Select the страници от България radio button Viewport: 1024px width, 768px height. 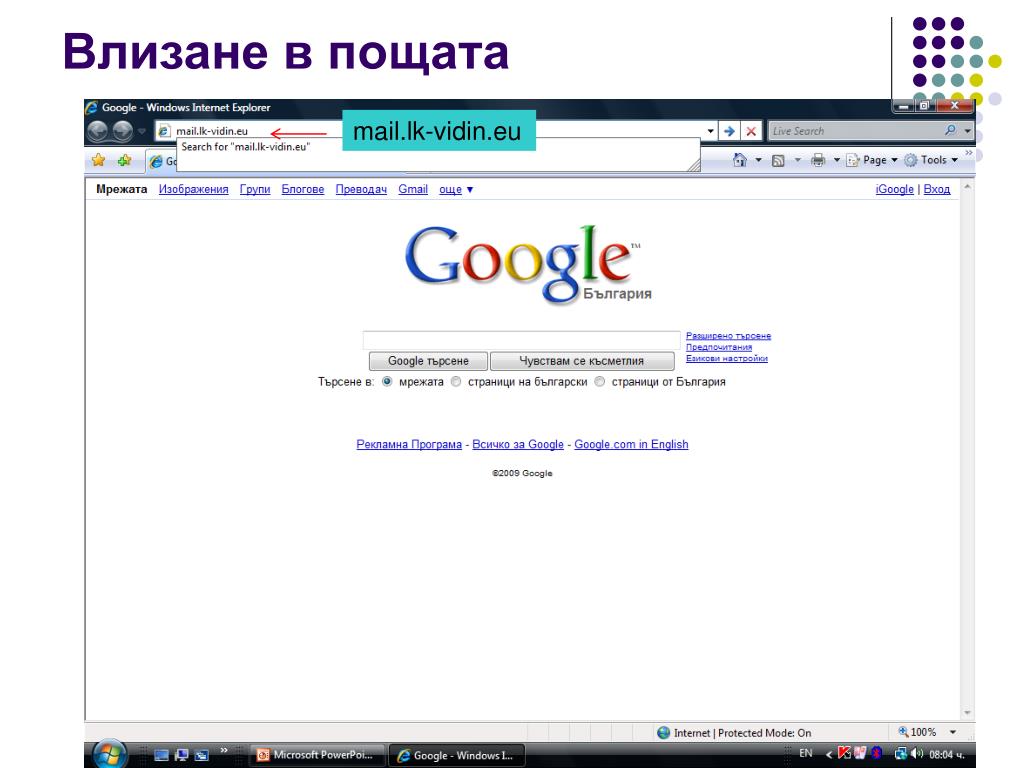pos(600,381)
